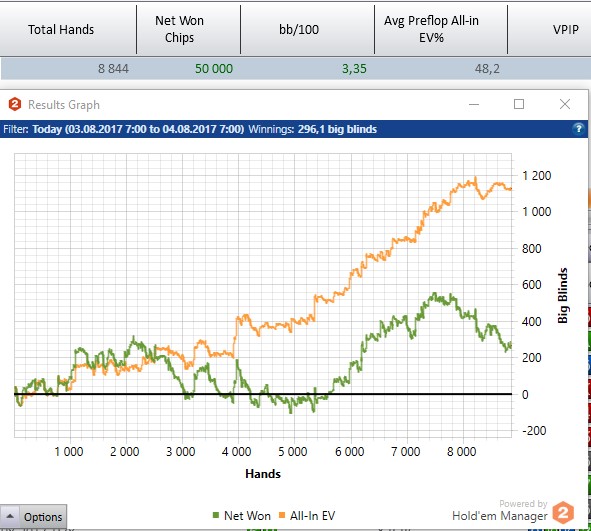
Task: Click the -200 y-axis tick label
Action: [534, 430]
